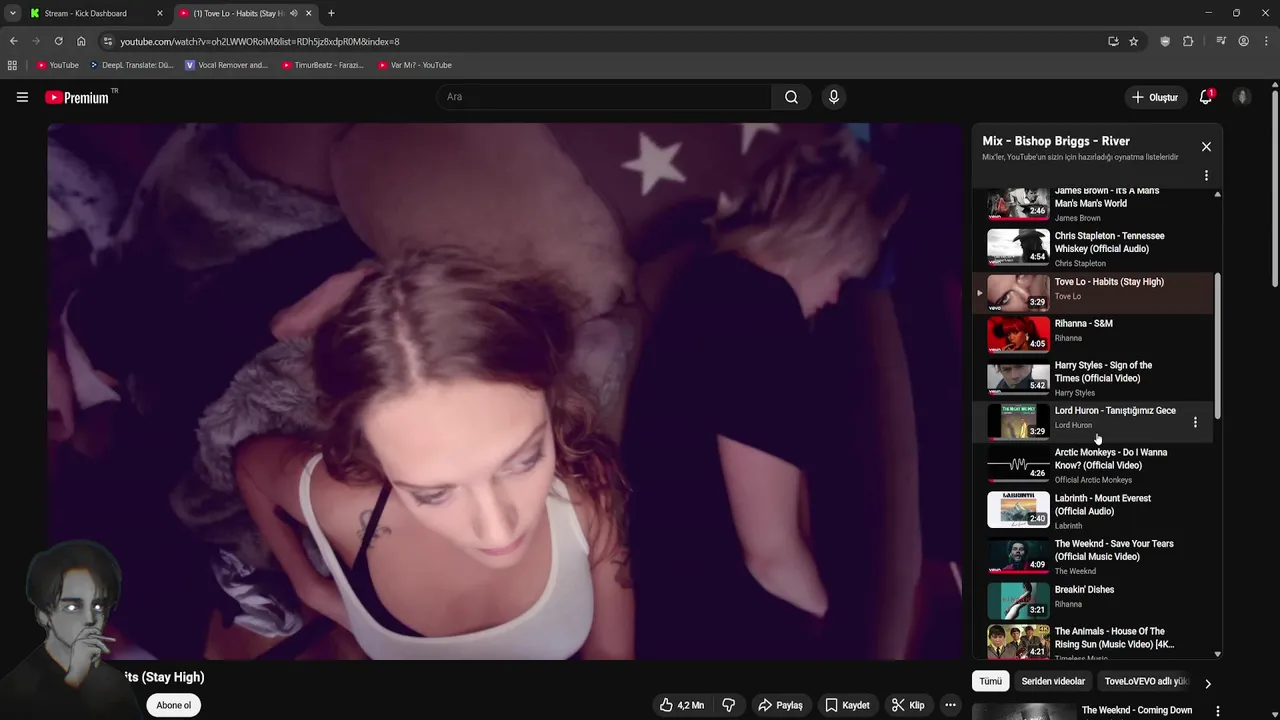The height and width of the screenshot is (720, 1280).
Task: Open YouTube bookmark in bookmarks bar
Action: pos(57,65)
